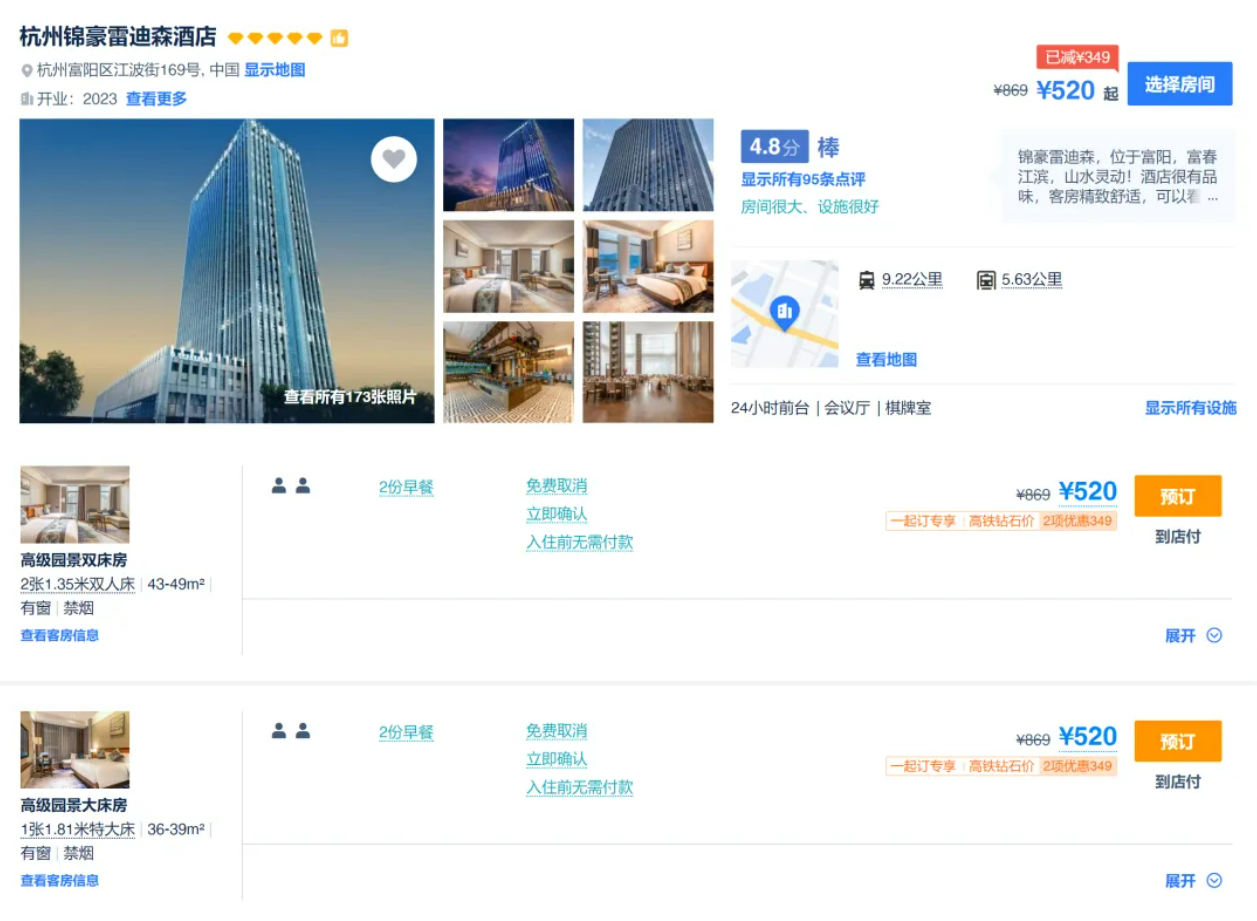The height and width of the screenshot is (921, 1257).
Task: Click guest occupancy icon for 高级园景大床房
Action: pos(291,731)
